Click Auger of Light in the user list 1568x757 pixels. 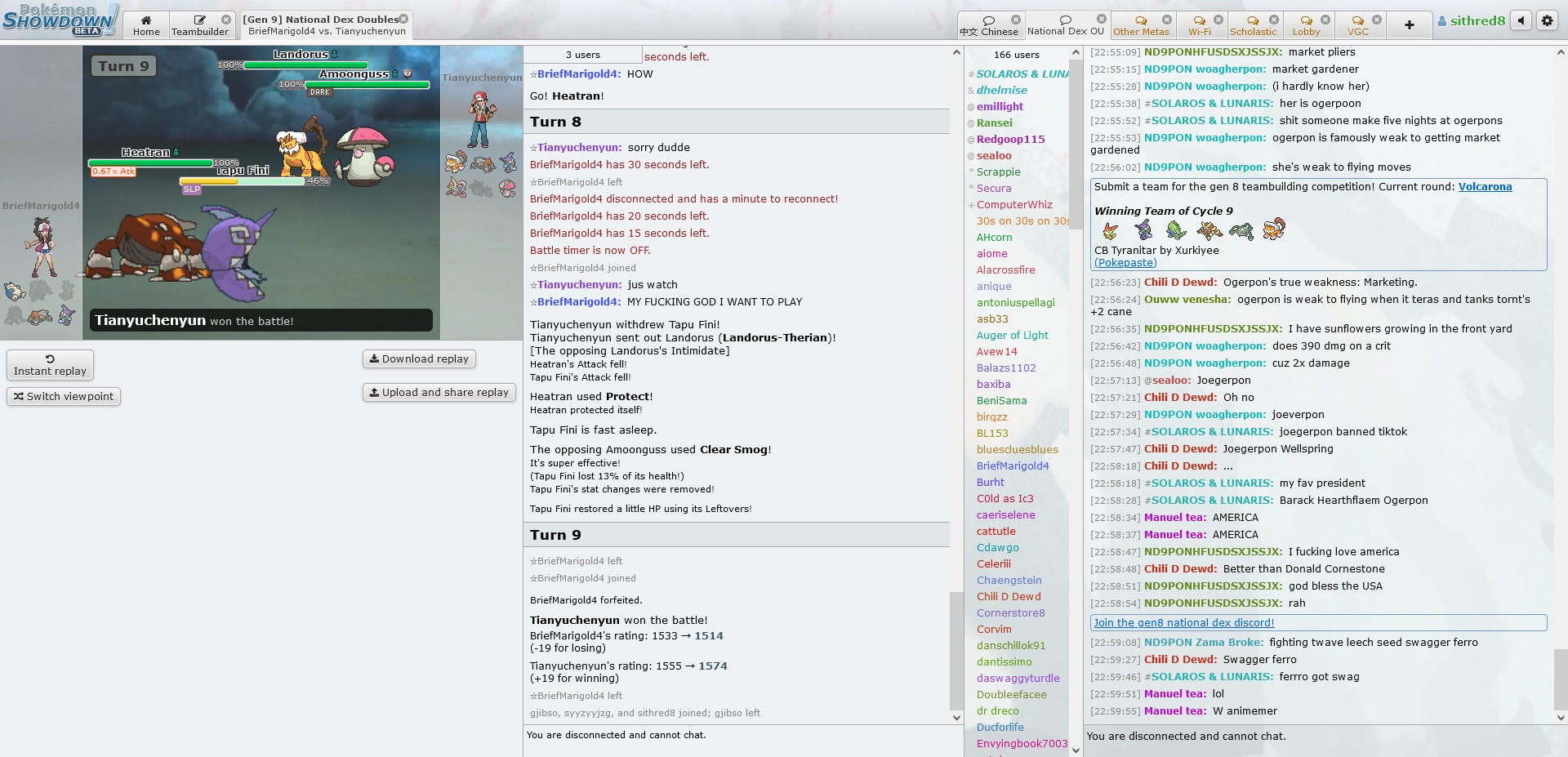click(x=1013, y=336)
